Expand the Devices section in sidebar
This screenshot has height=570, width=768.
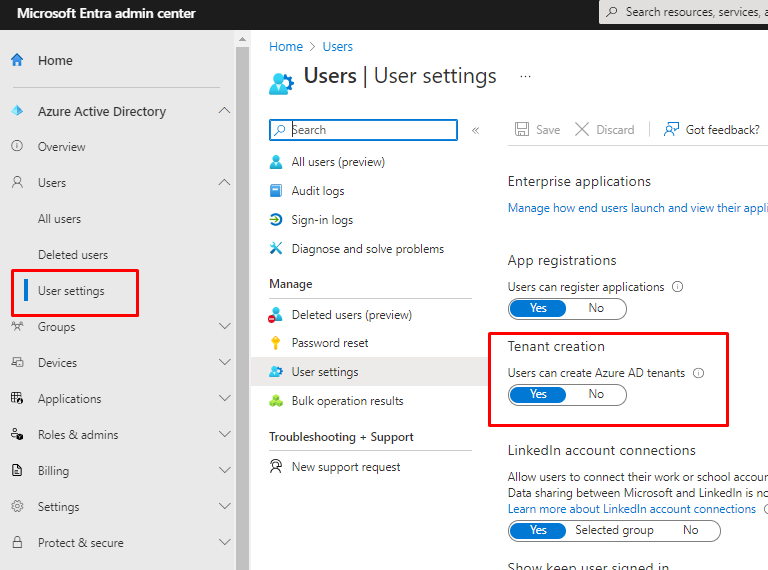[x=224, y=363]
